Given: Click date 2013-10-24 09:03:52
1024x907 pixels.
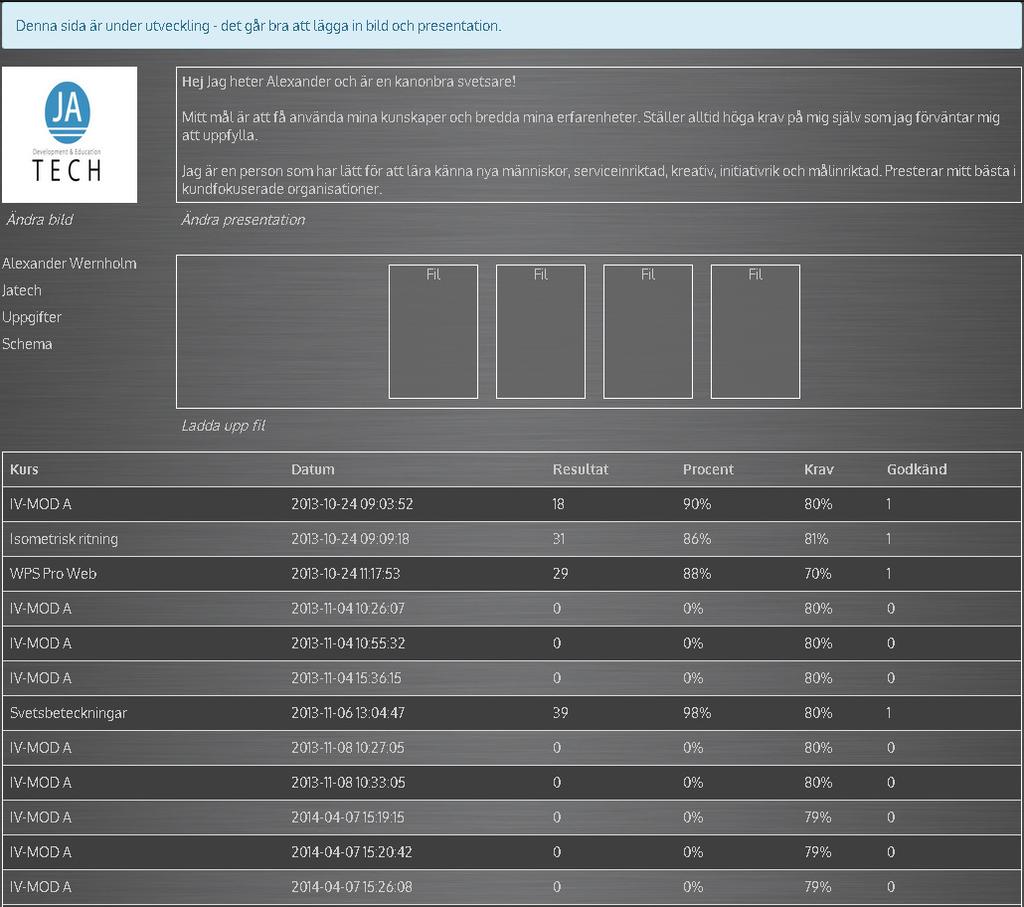Looking at the screenshot, I should click(x=352, y=504).
